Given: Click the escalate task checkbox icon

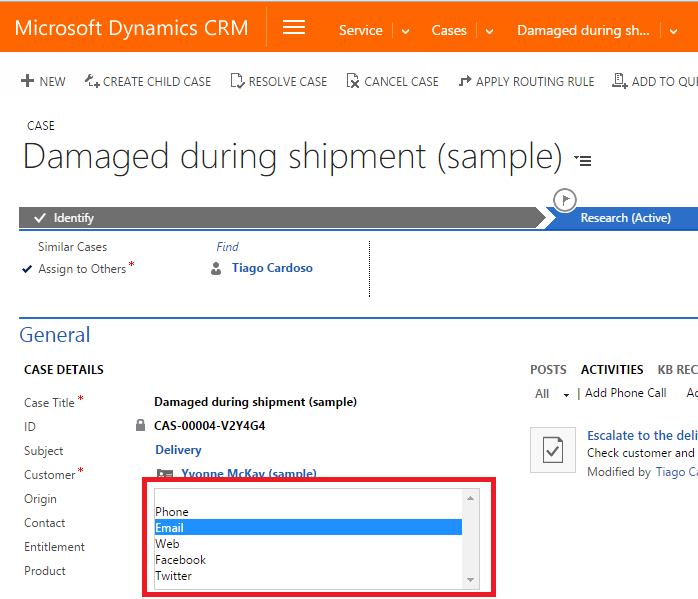Looking at the screenshot, I should pyautogui.click(x=552, y=451).
